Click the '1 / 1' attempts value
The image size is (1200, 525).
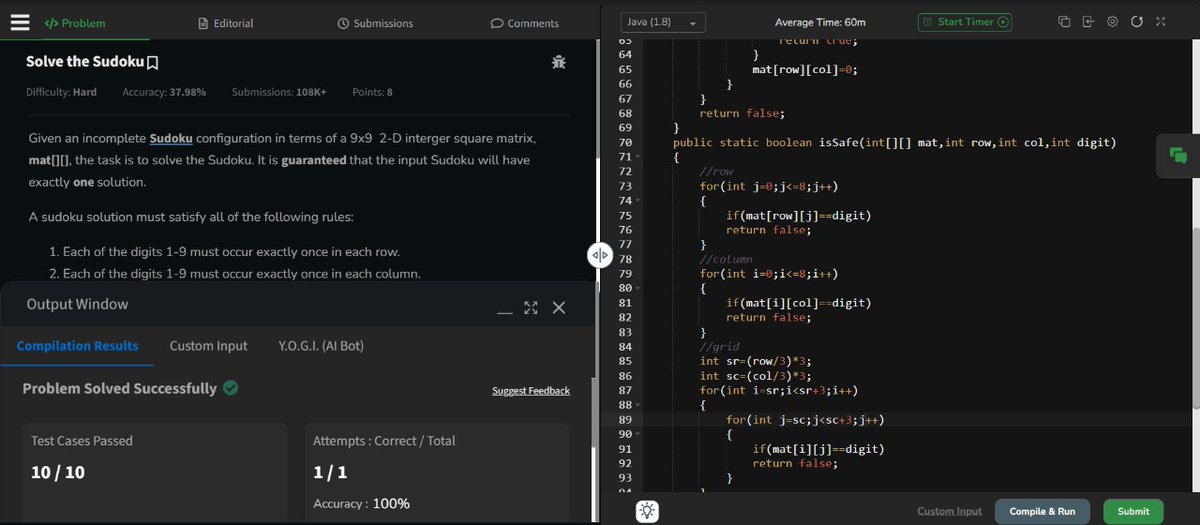[330, 472]
